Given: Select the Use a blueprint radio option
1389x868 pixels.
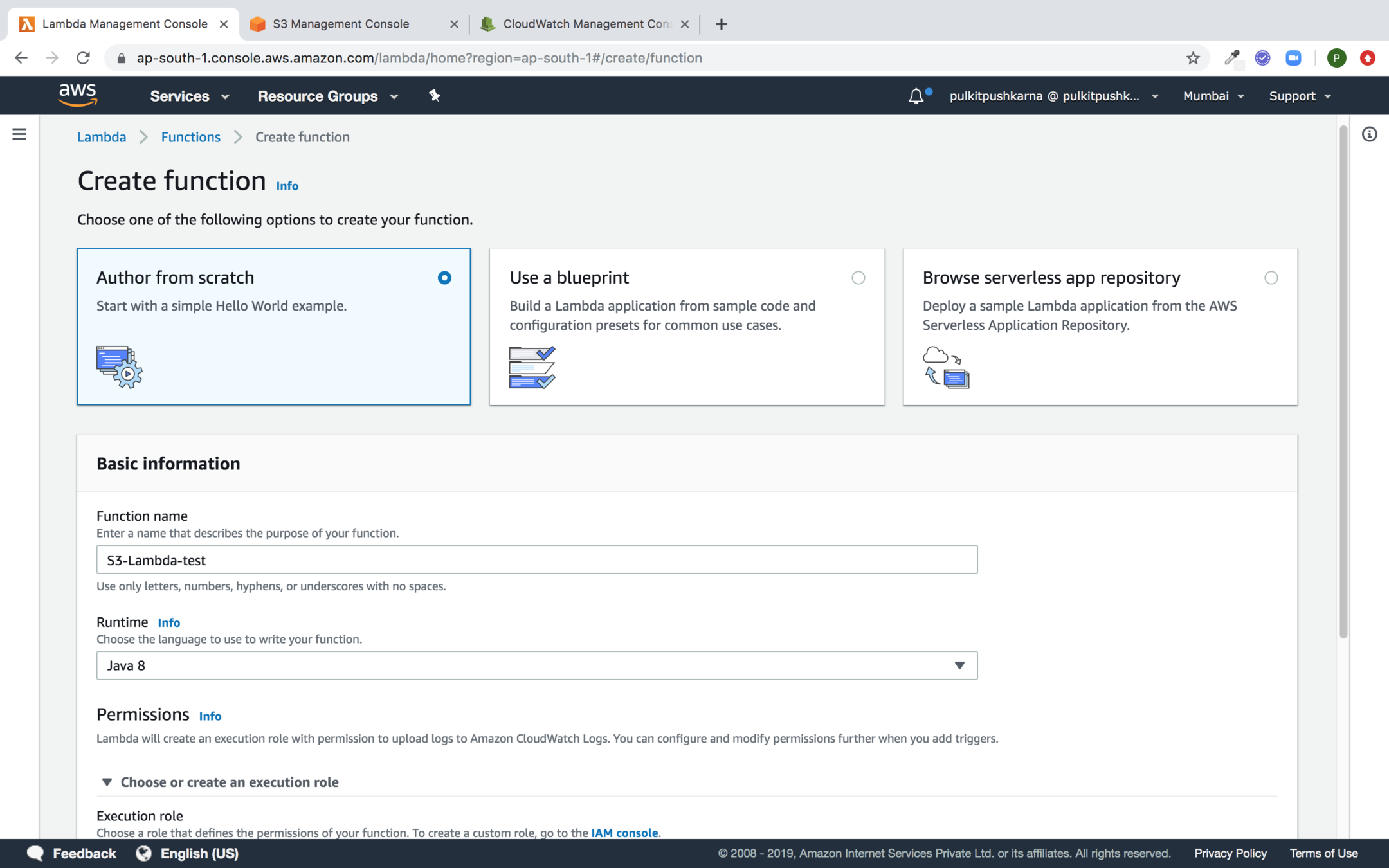Looking at the screenshot, I should point(858,278).
